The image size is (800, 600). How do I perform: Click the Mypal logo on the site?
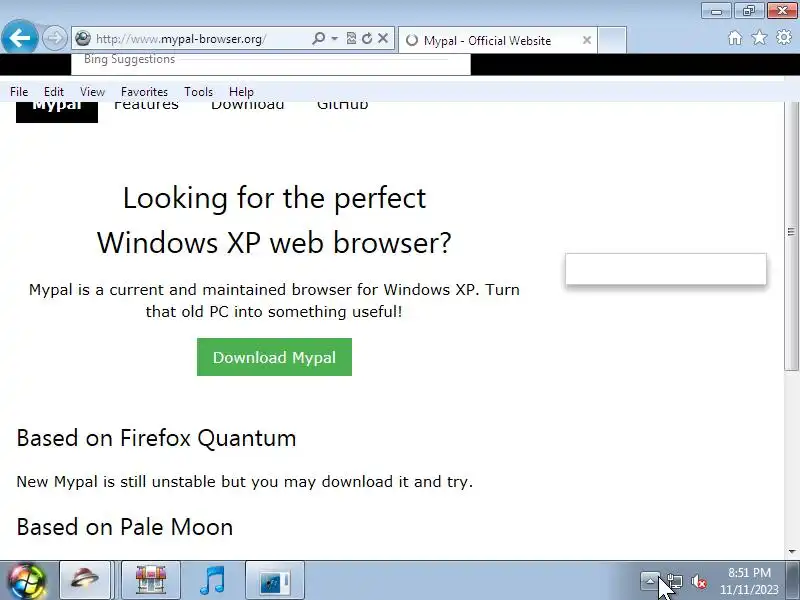(x=57, y=112)
